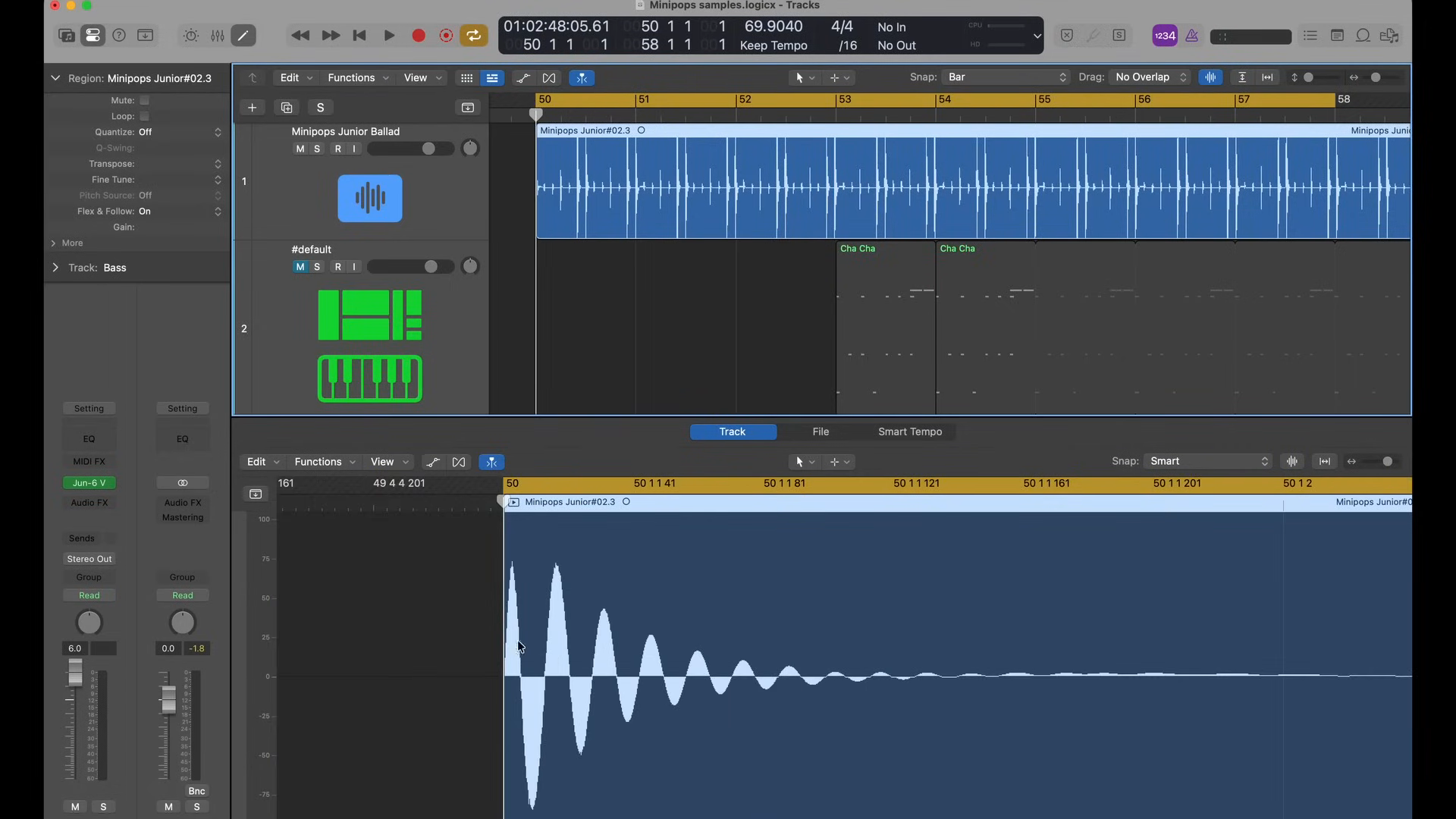Enable the Loop checkbox for region
The height and width of the screenshot is (819, 1456).
pos(144,116)
